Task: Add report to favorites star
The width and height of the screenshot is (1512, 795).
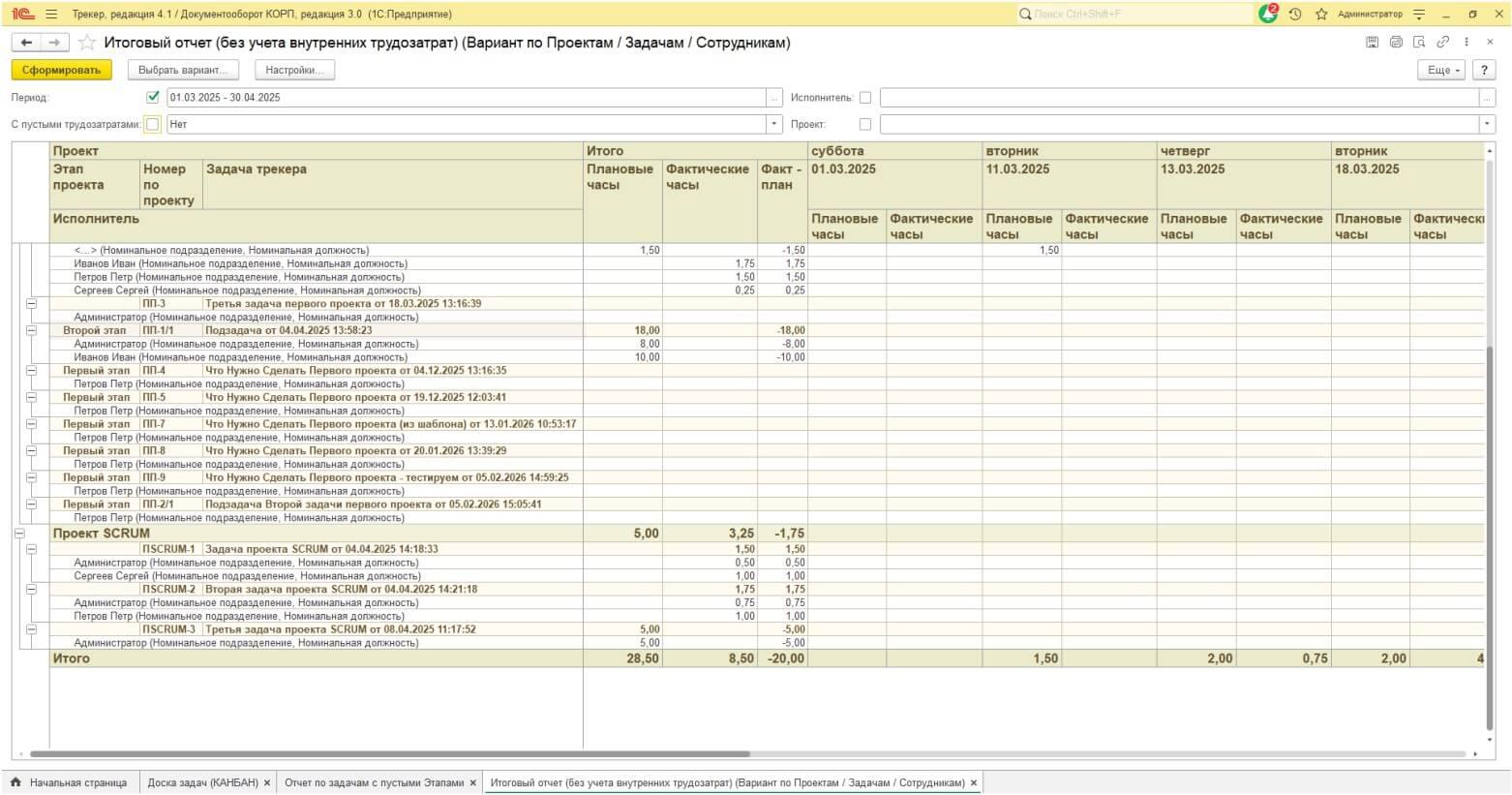Action: point(87,43)
